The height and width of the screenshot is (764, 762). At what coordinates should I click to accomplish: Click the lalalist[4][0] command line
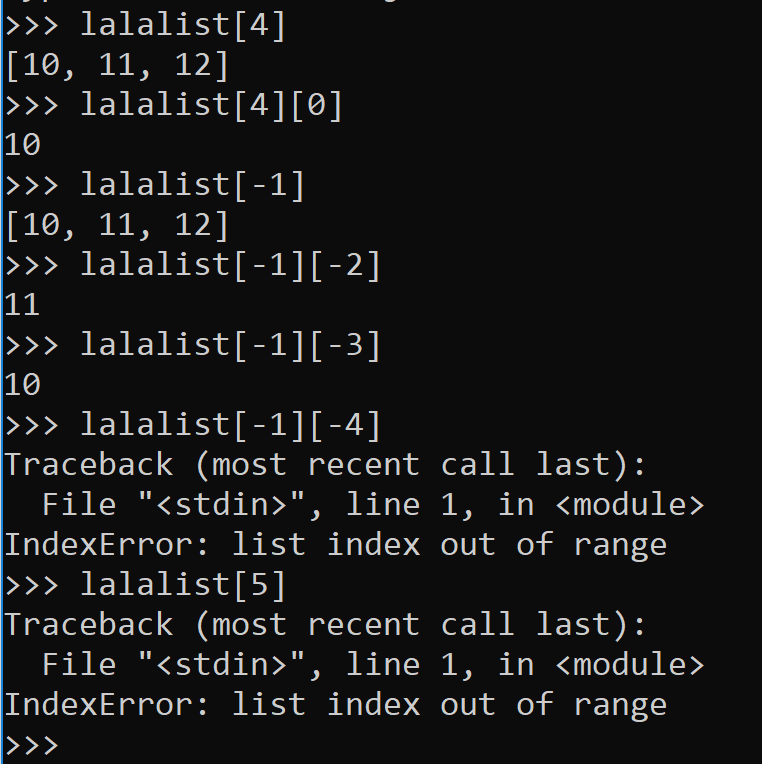click(x=211, y=105)
